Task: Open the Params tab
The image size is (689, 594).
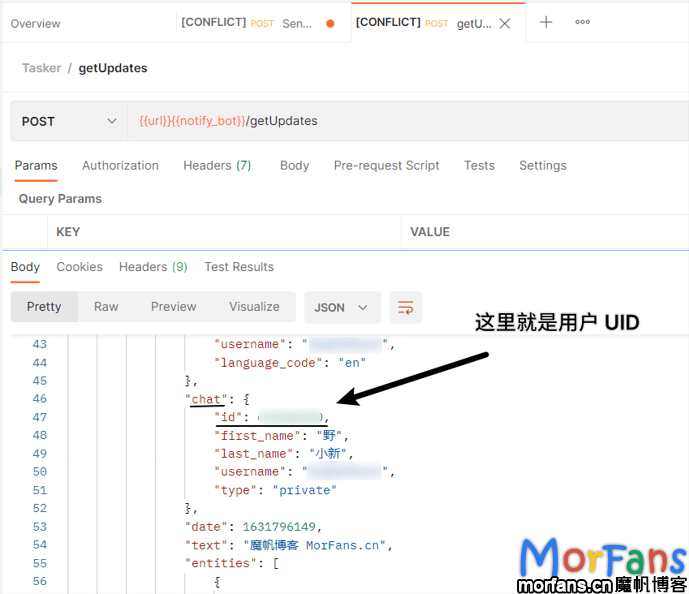Action: 36,166
